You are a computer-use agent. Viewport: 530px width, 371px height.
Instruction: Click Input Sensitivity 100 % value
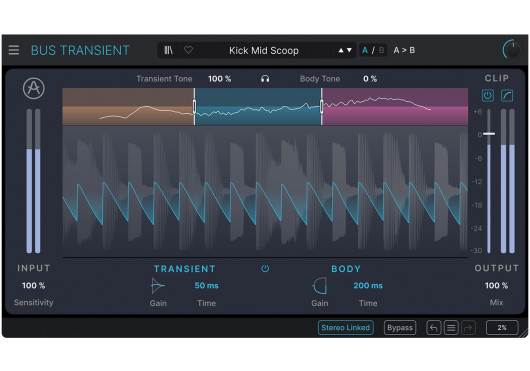(x=33, y=286)
